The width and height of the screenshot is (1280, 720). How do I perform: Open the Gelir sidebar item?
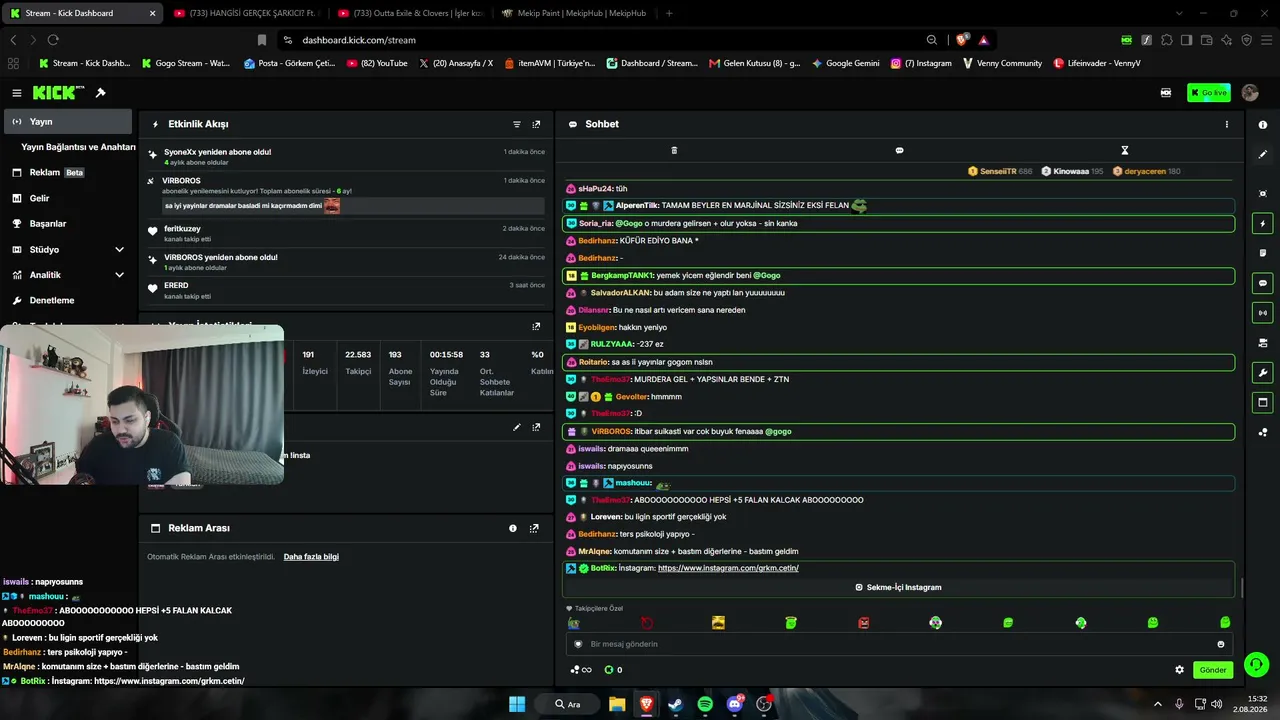[69, 198]
